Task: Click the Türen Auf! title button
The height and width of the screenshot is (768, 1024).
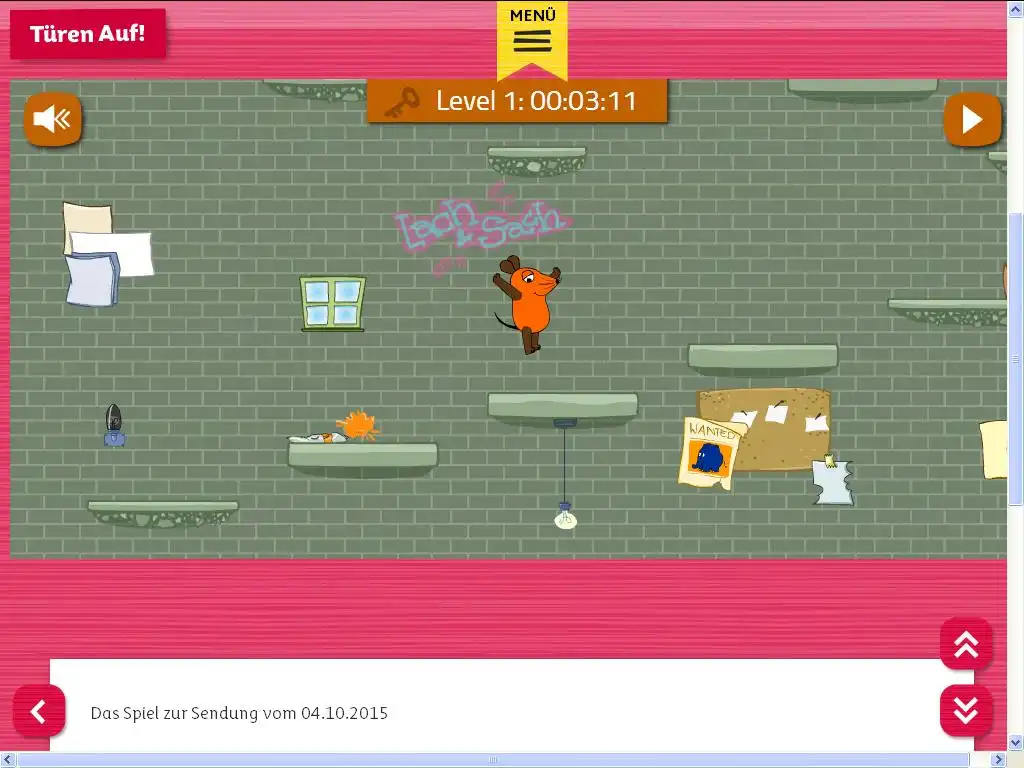Action: pos(88,34)
